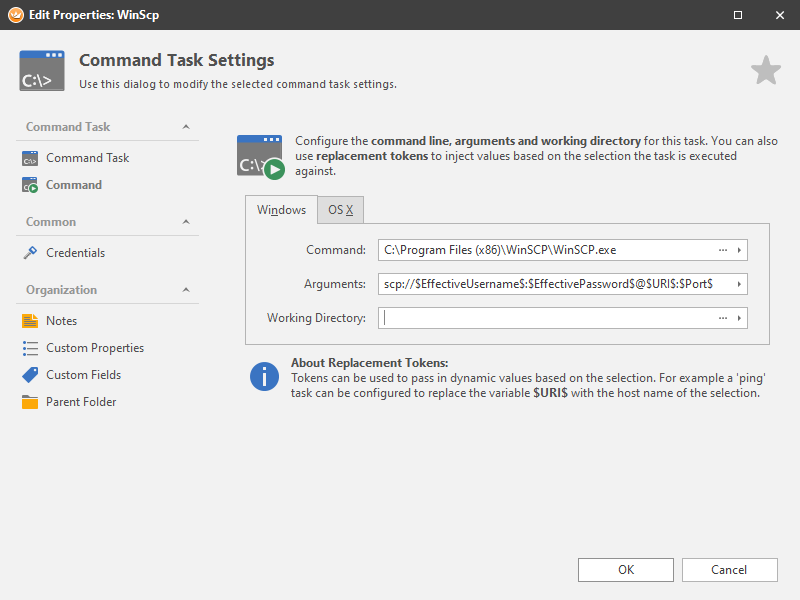Image resolution: width=800 pixels, height=600 pixels.
Task: Switch to the OS X tab
Action: pos(341,210)
